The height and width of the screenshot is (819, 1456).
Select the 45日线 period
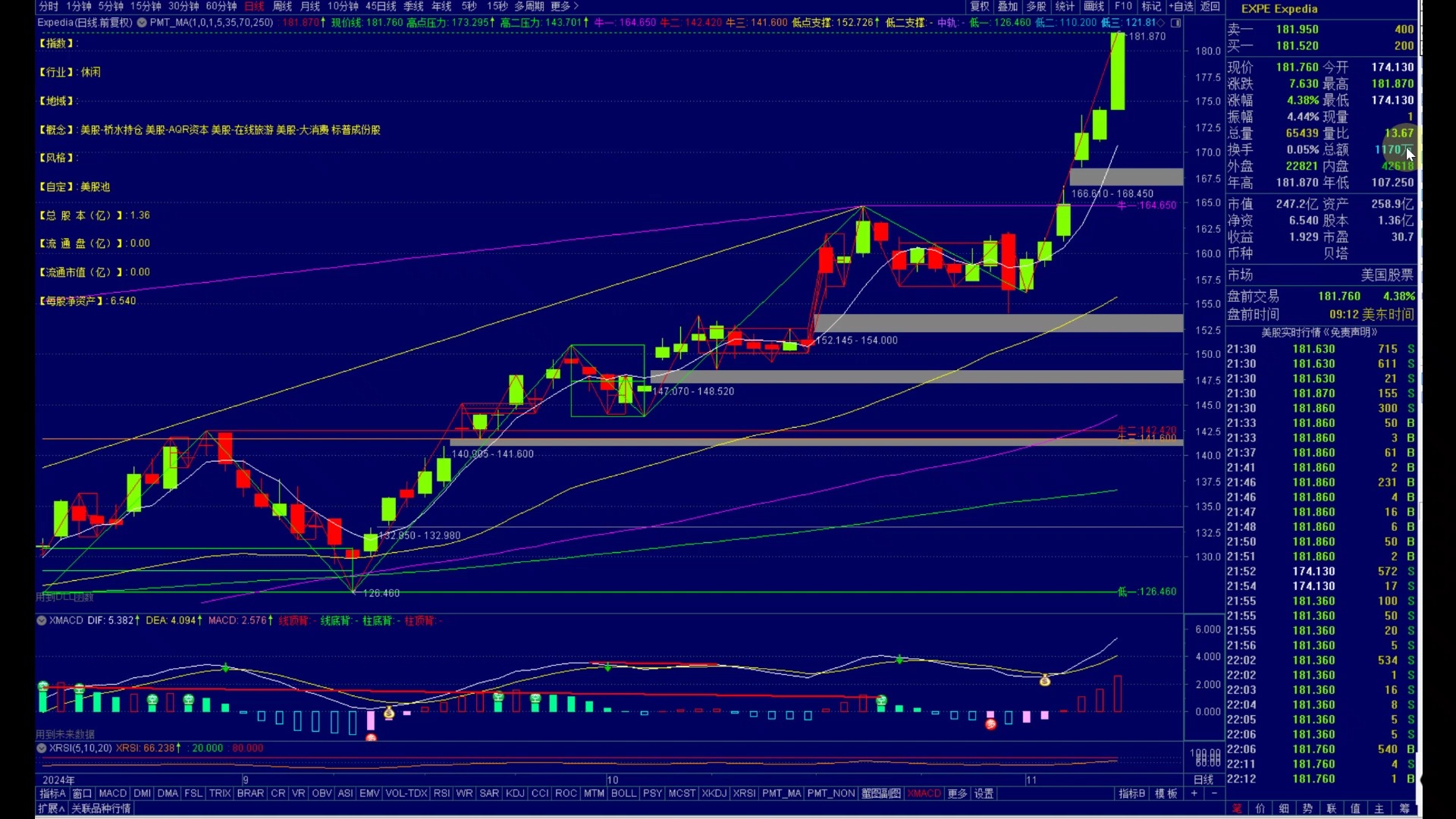(x=381, y=6)
